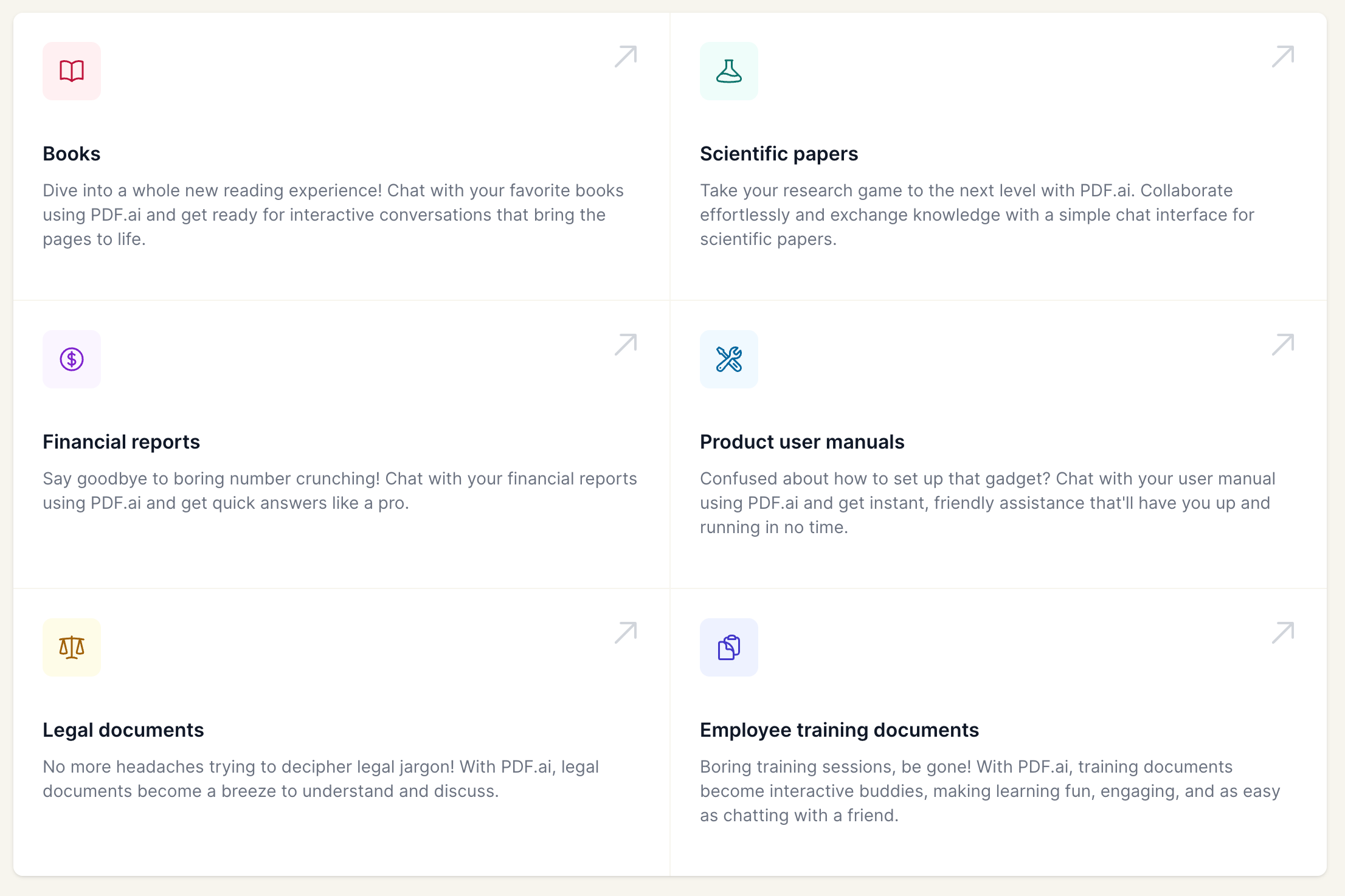Click the legal jargon description text
The image size is (1345, 896).
320,779
